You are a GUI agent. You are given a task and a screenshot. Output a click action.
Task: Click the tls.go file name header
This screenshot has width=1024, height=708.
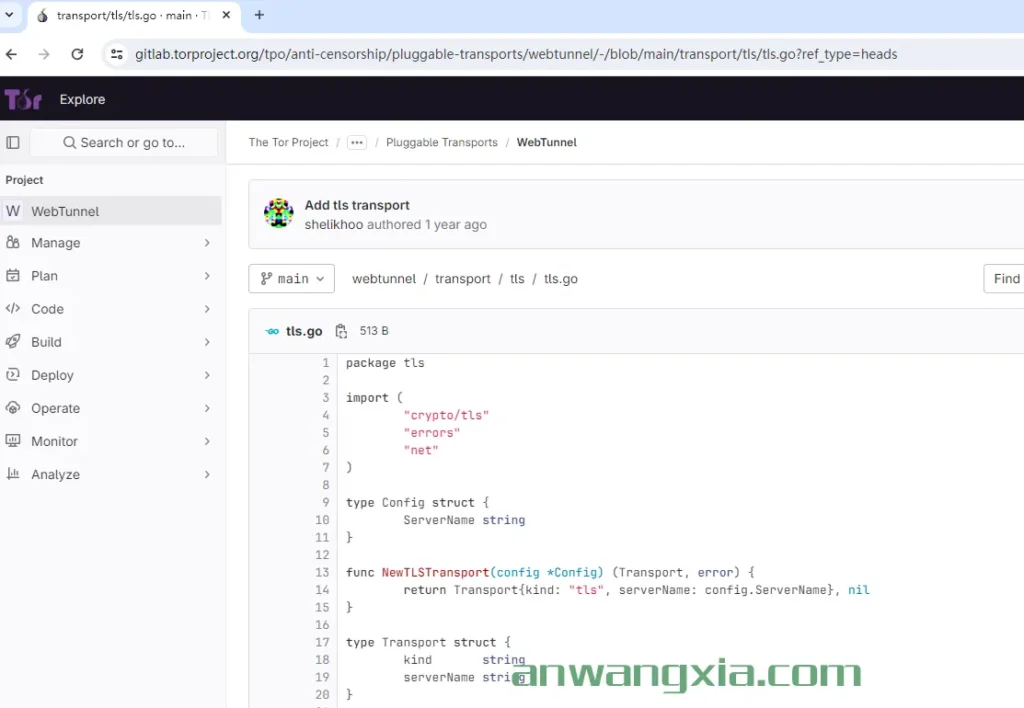[304, 331]
